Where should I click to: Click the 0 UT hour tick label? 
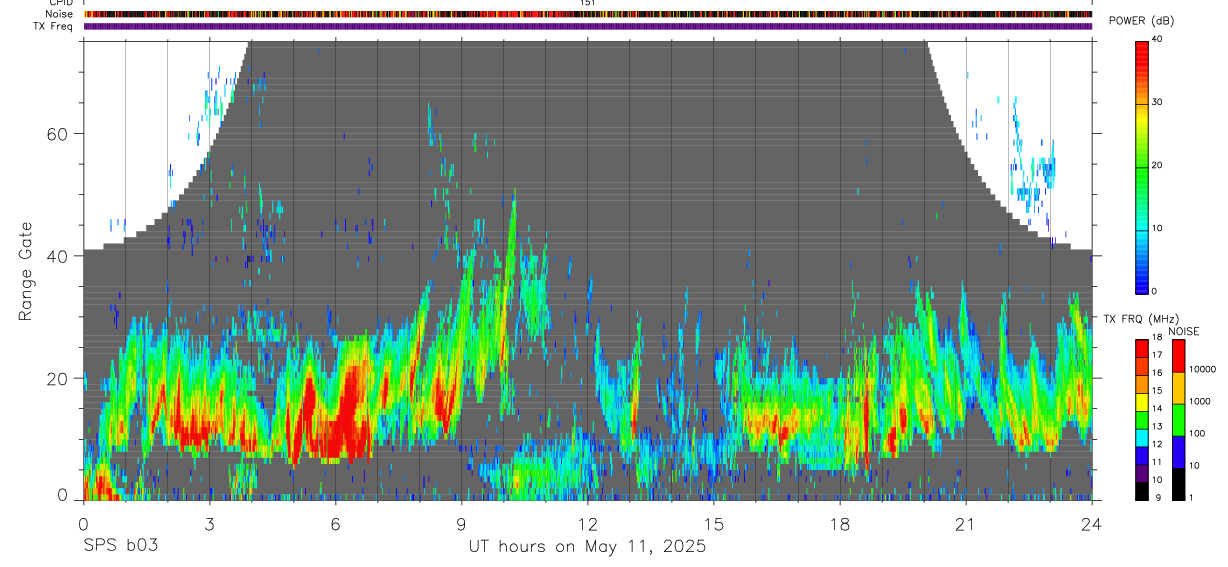pos(83,525)
